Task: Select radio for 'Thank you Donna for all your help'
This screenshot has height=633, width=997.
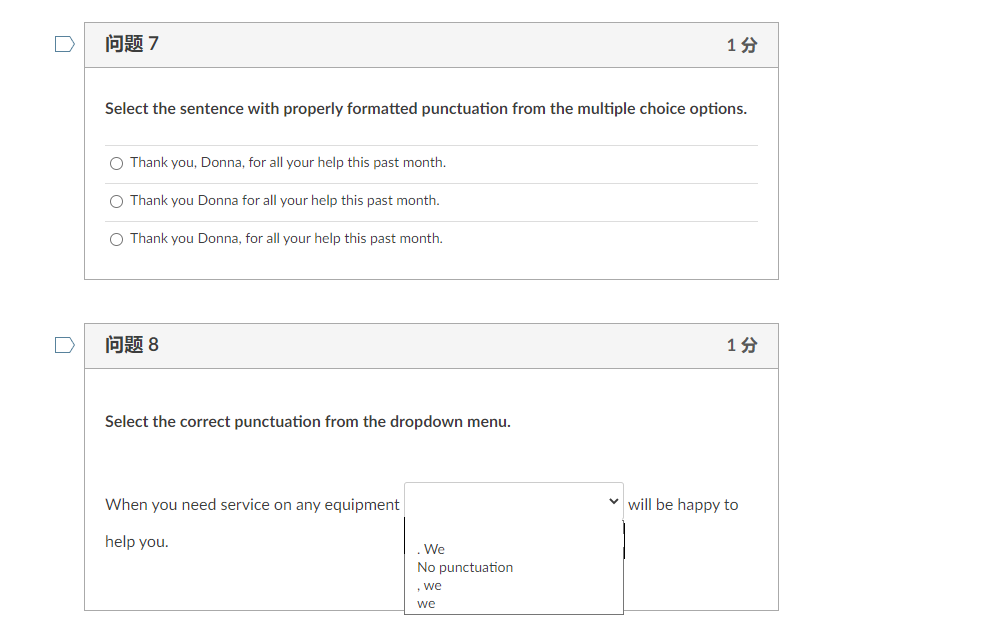Action: coord(116,201)
